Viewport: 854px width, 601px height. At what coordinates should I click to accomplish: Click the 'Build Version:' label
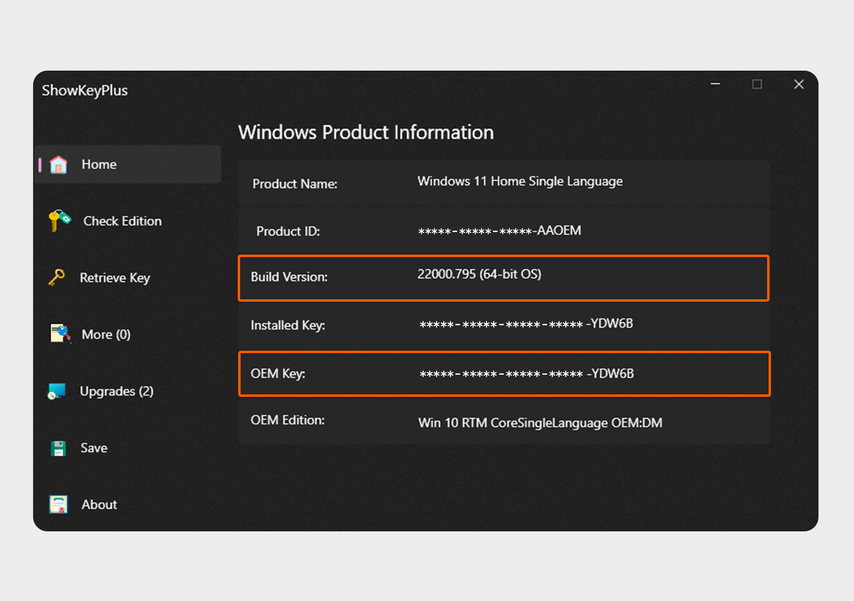coord(289,277)
